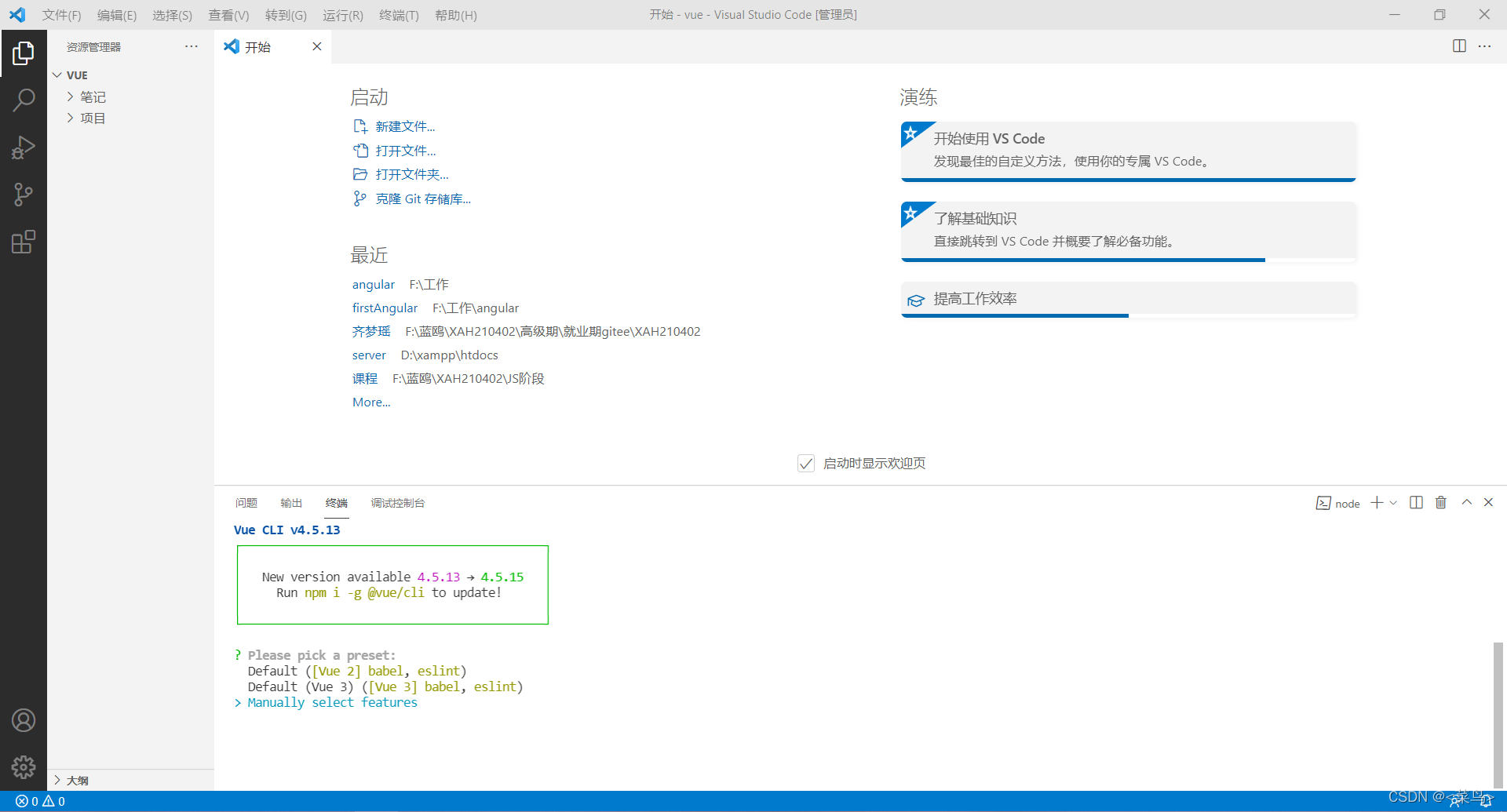Click the open file icon beside 打开文件

[x=360, y=151]
